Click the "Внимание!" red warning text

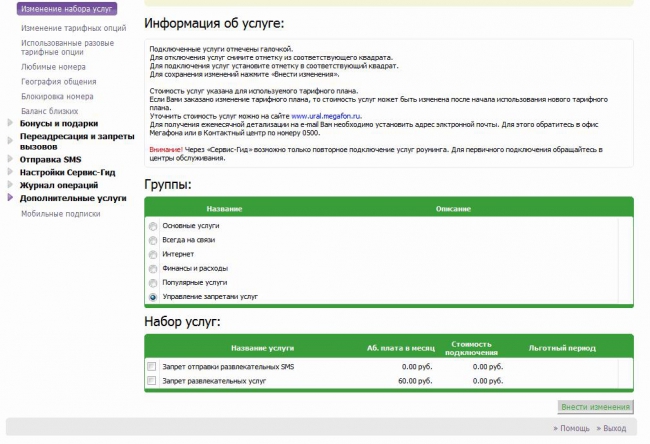pyautogui.click(x=166, y=149)
